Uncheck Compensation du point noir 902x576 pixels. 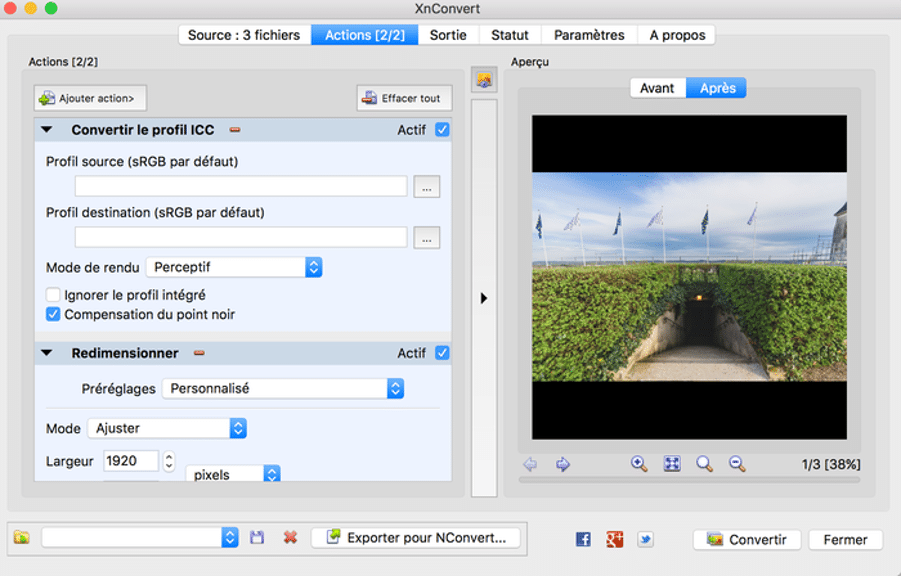pos(53,314)
